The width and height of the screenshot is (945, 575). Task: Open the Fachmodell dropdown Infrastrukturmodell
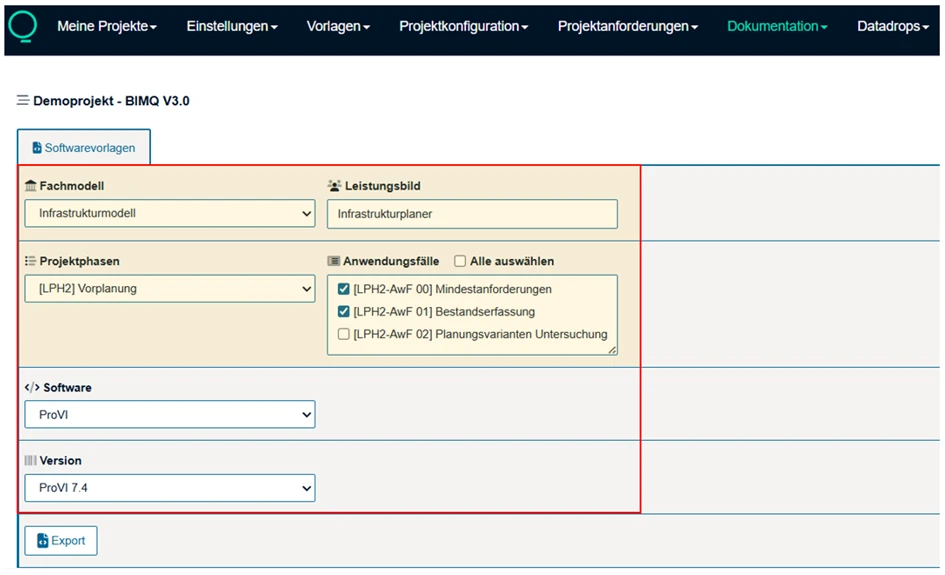170,213
